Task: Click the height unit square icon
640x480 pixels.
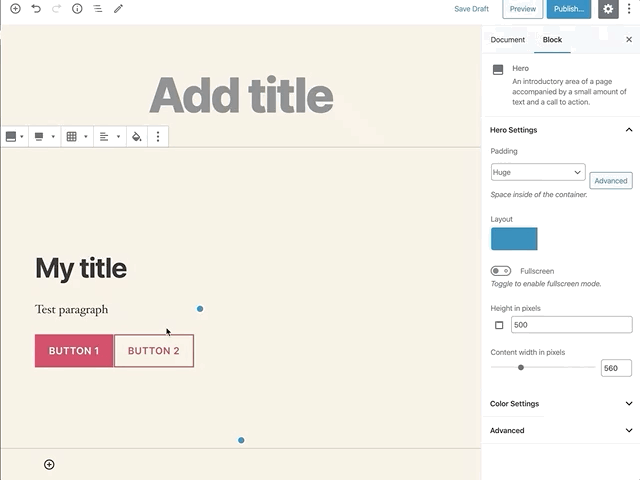Action: (499, 325)
